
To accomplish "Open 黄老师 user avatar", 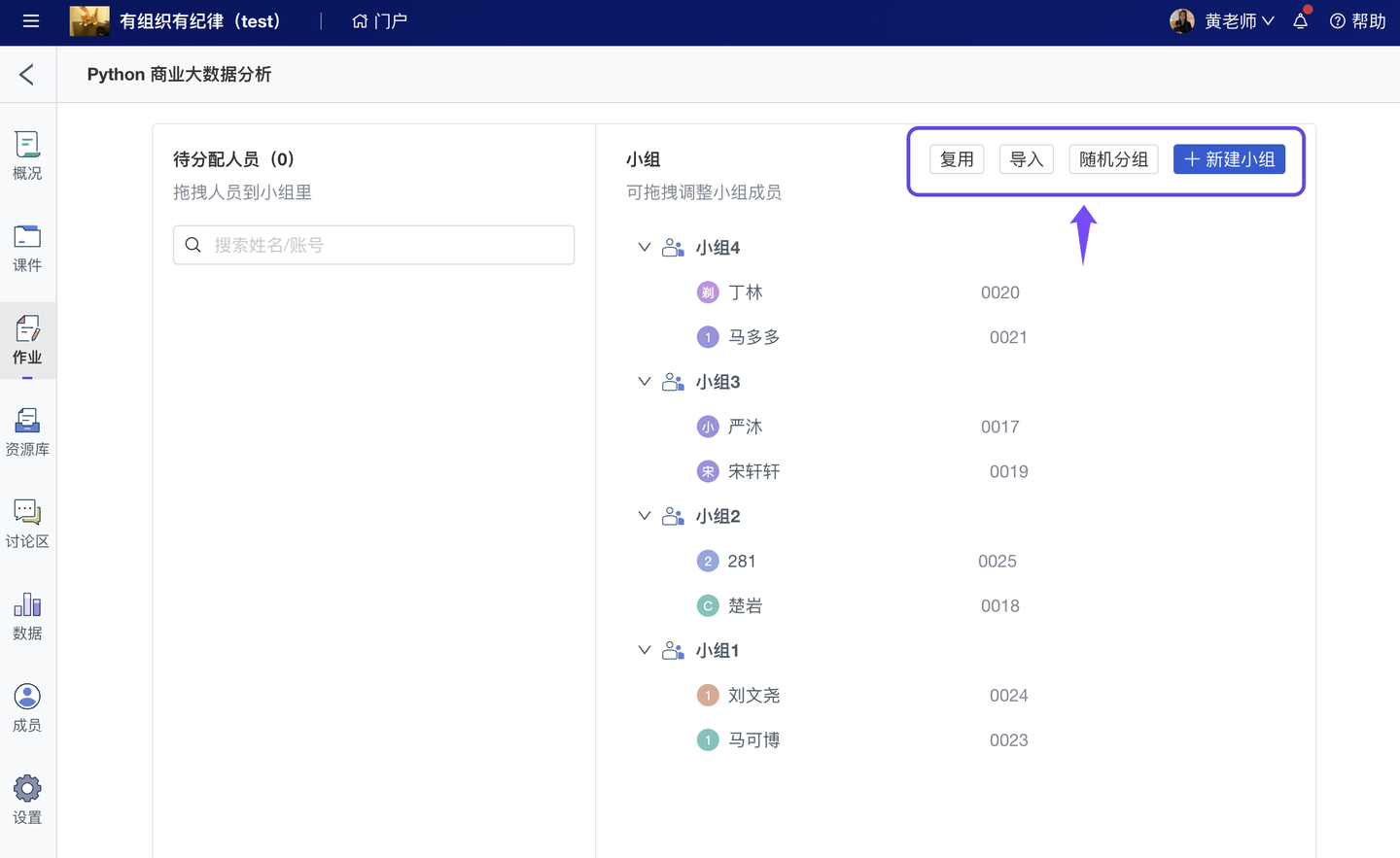I will tap(1182, 21).
